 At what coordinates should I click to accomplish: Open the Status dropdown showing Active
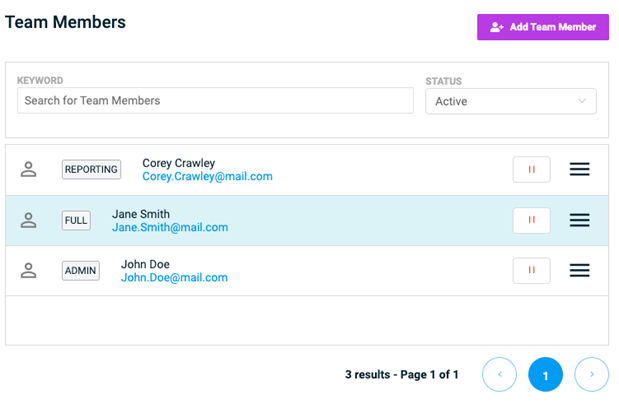tap(510, 101)
